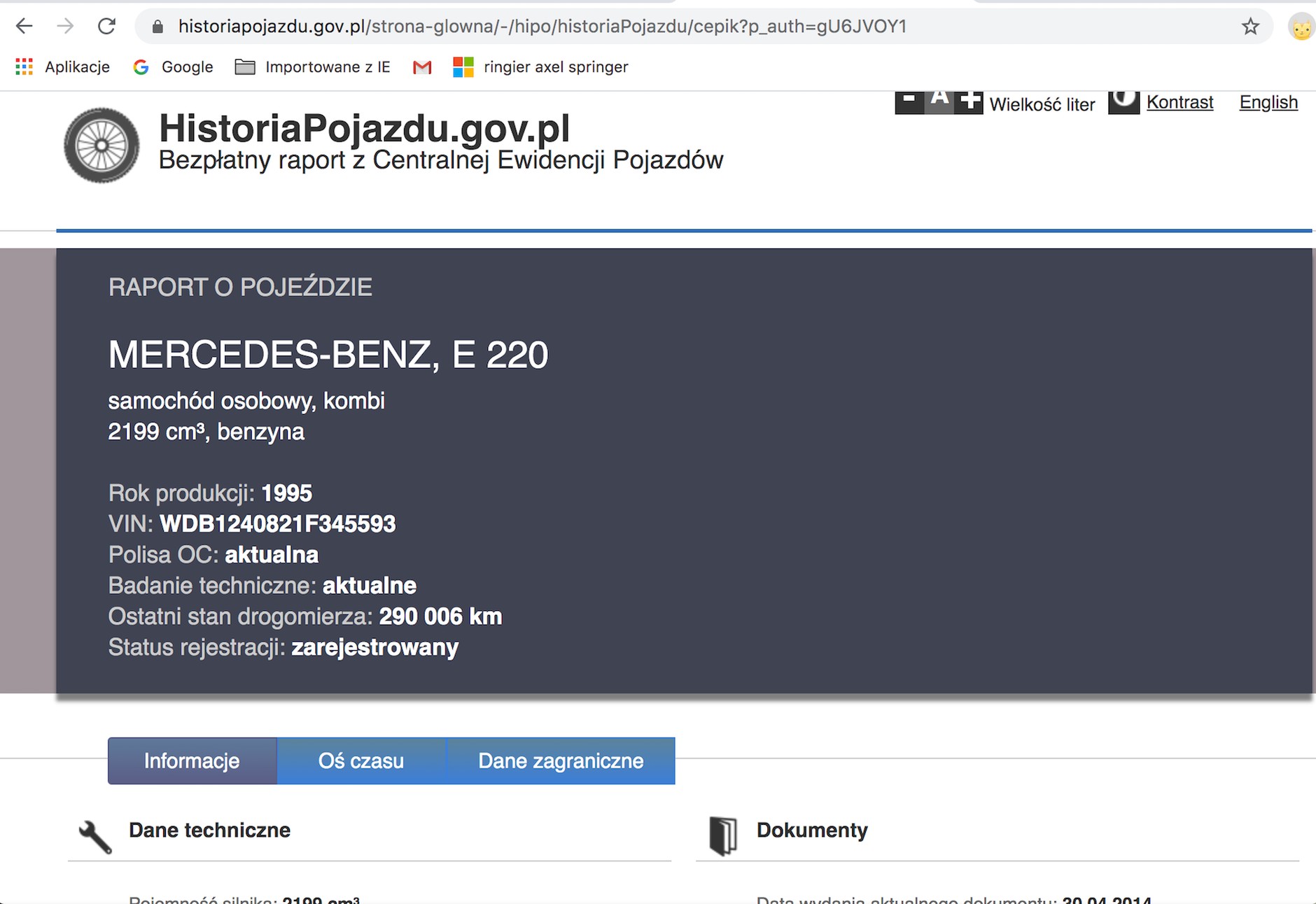Screen dimensions: 1316x904
Task: Open the Dane zagraniczne tab
Action: pyautogui.click(x=560, y=761)
